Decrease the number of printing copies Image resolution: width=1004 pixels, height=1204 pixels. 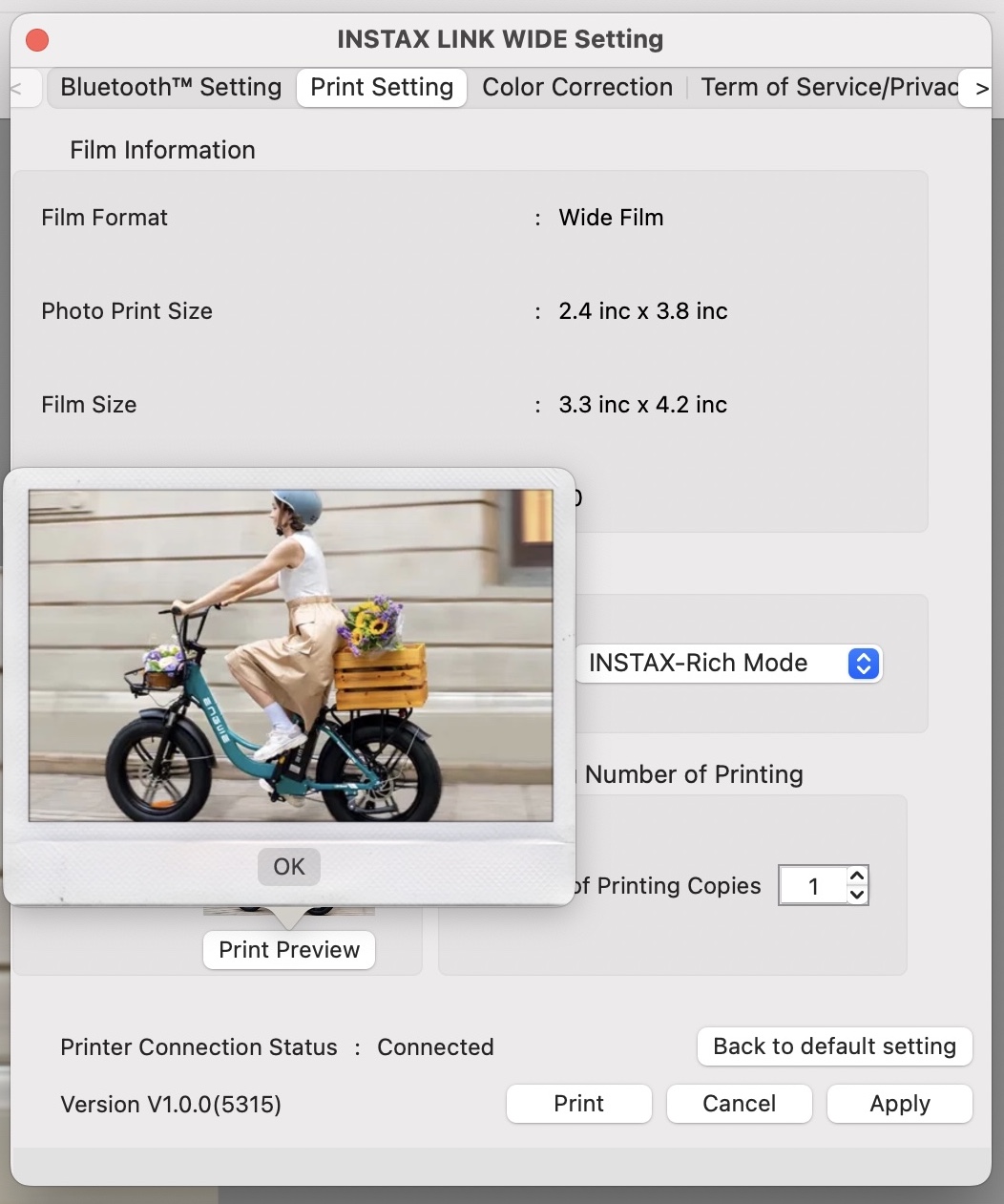pyautogui.click(x=857, y=895)
